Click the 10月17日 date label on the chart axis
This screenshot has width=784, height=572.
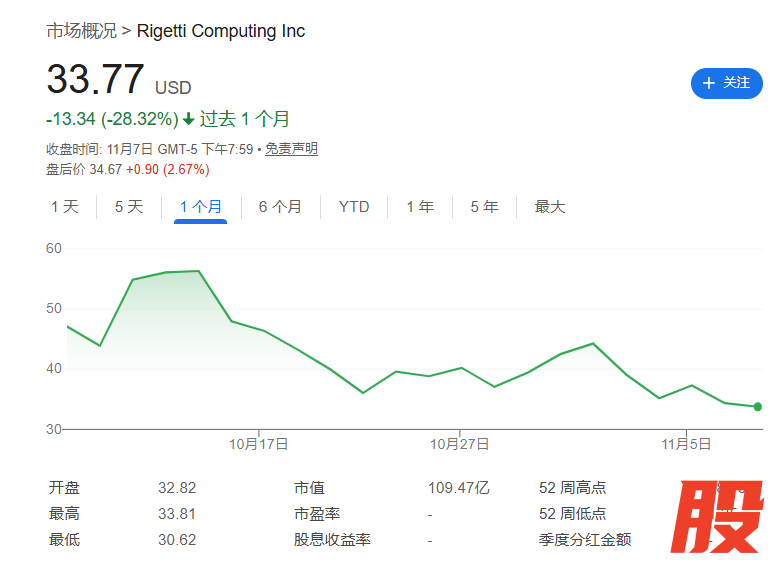tap(259, 443)
